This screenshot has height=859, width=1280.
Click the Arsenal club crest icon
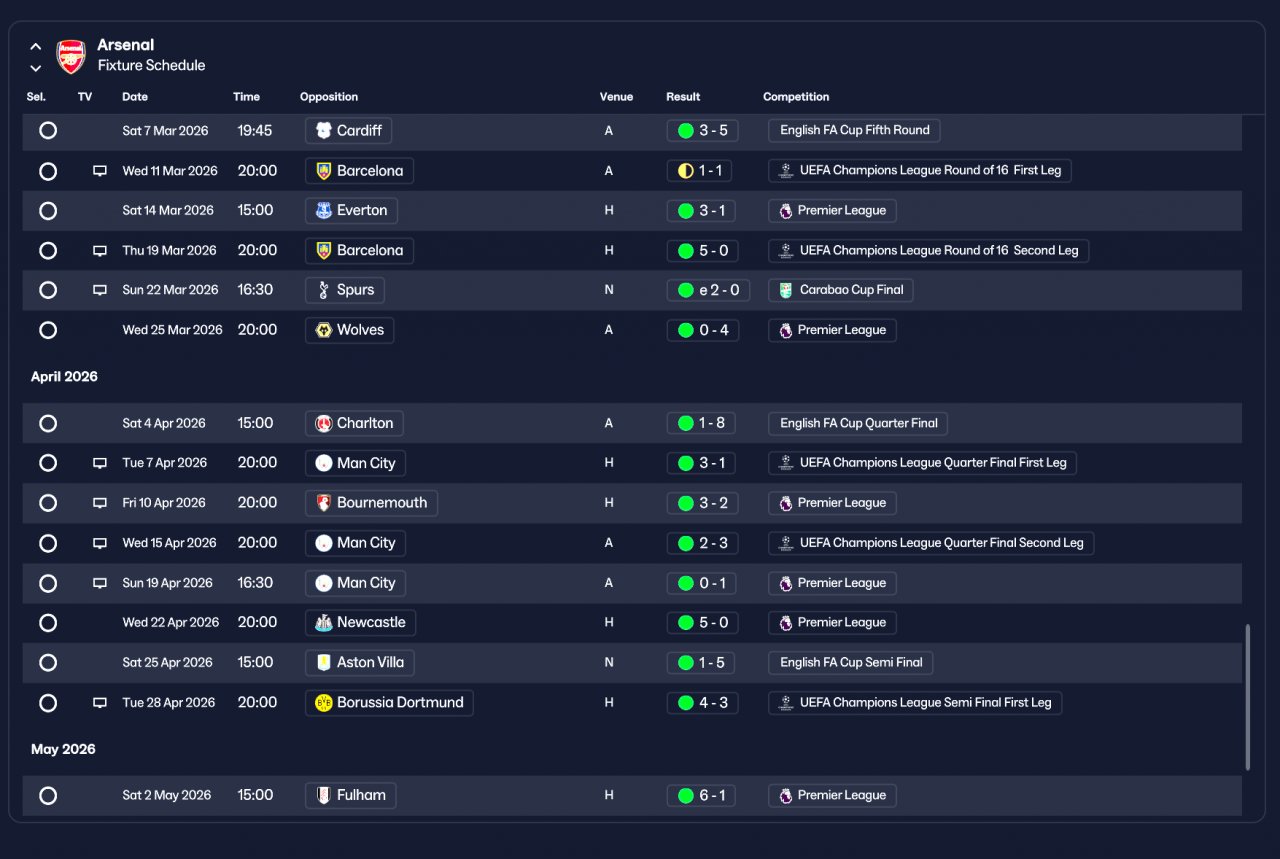(71, 56)
